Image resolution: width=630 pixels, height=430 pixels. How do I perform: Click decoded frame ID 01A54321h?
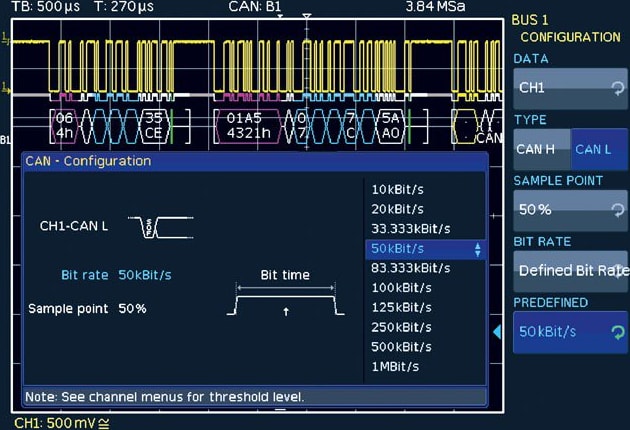(248, 125)
